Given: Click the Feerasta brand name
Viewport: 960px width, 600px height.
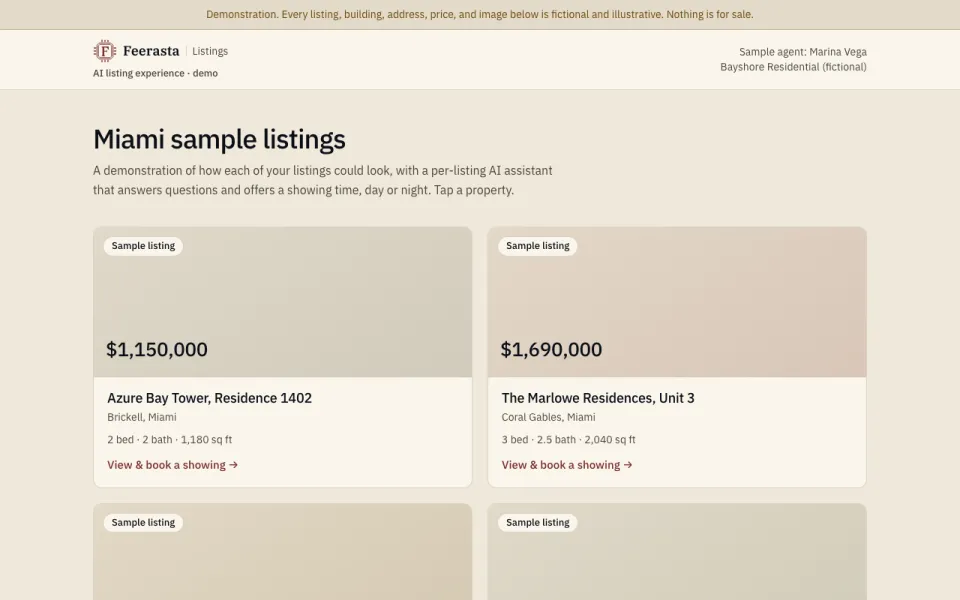Looking at the screenshot, I should [151, 51].
